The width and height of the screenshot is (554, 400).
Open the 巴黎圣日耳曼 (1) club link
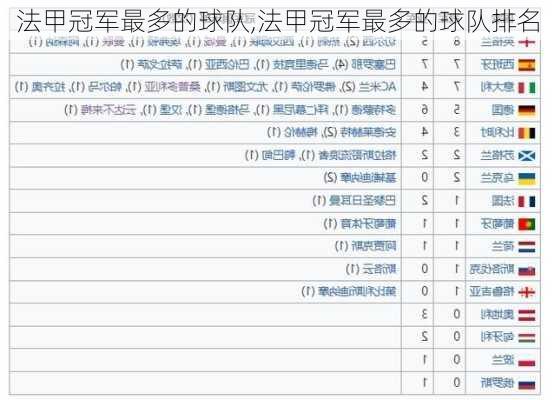coord(354,201)
